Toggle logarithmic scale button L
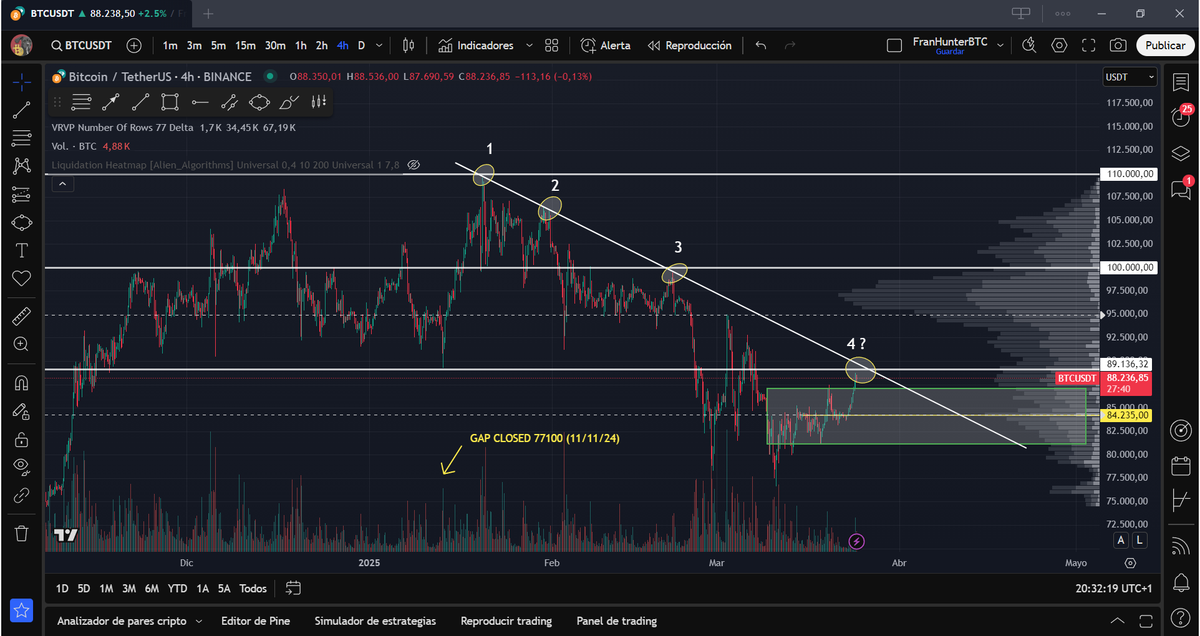Screen dimensions: 1200x636 pyautogui.click(x=1139, y=540)
